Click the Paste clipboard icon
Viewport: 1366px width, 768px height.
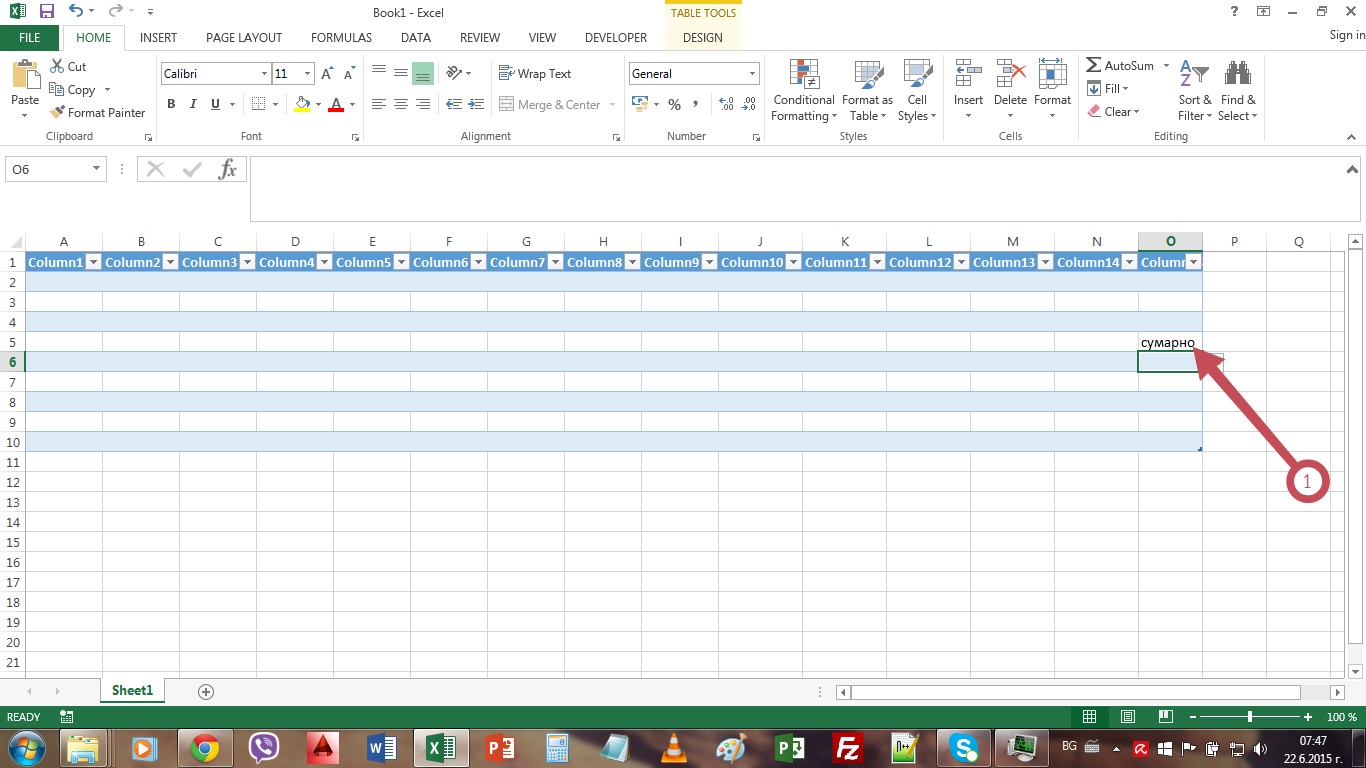[24, 75]
